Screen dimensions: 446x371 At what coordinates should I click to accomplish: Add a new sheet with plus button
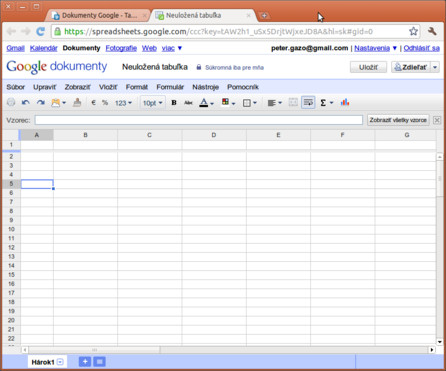[x=85, y=362]
